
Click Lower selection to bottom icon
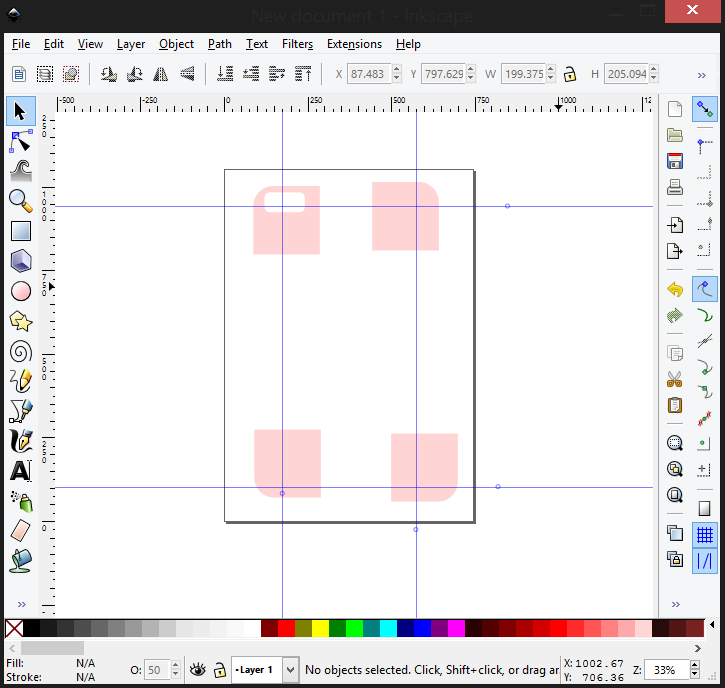click(x=225, y=74)
